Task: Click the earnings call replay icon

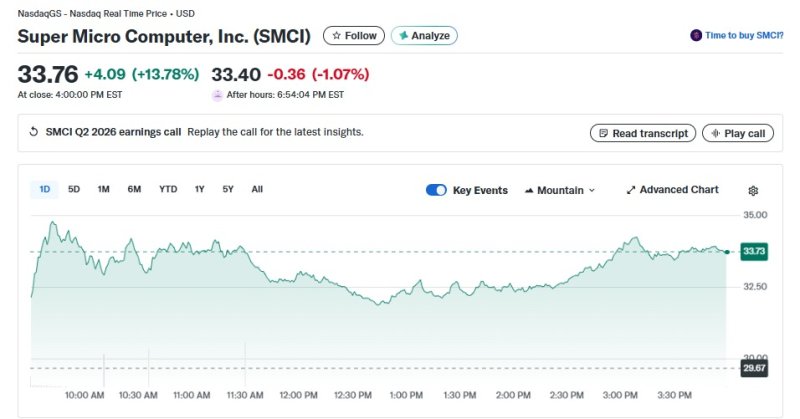Action: click(x=33, y=132)
